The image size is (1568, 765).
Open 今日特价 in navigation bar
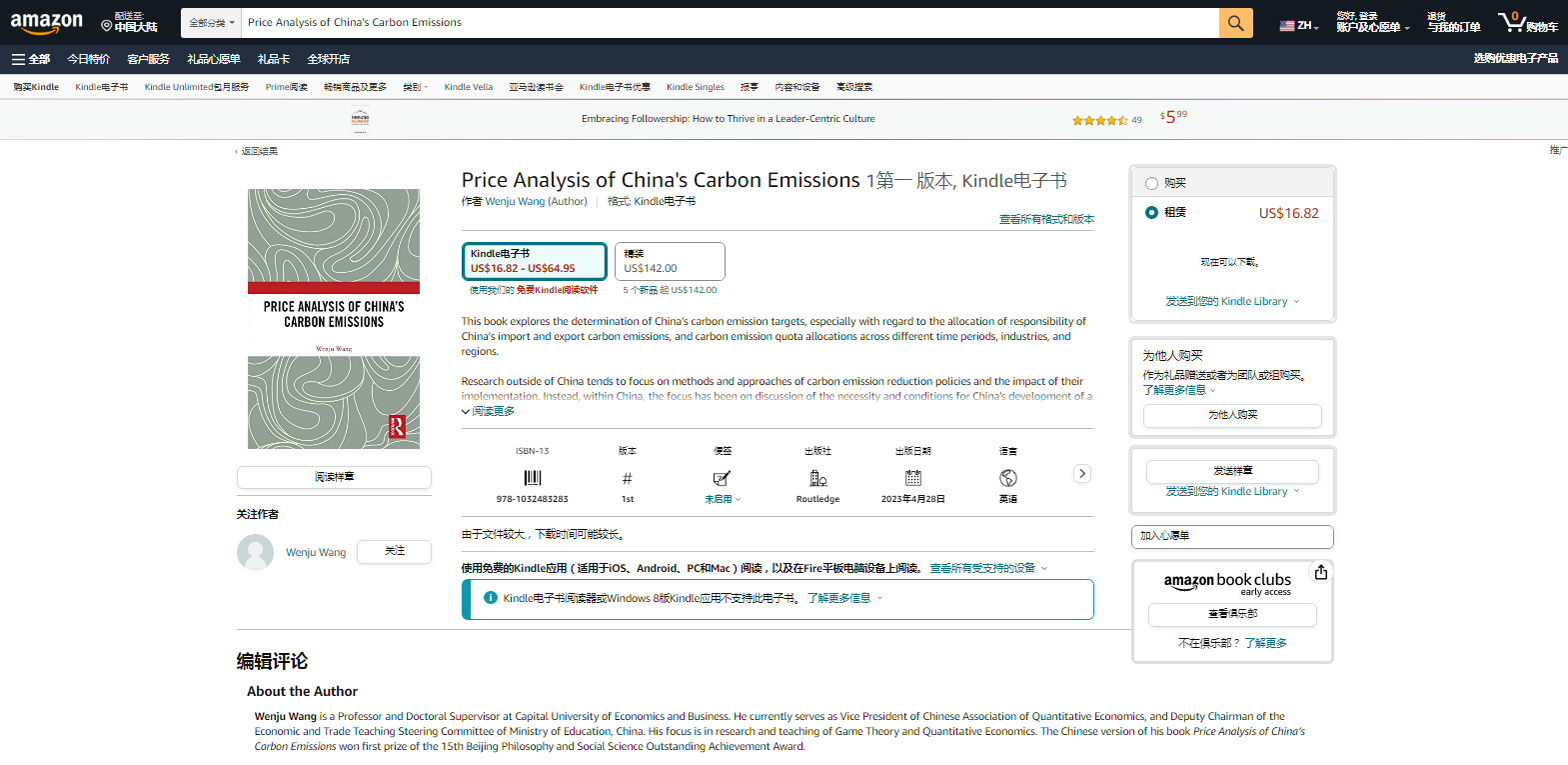(x=89, y=59)
